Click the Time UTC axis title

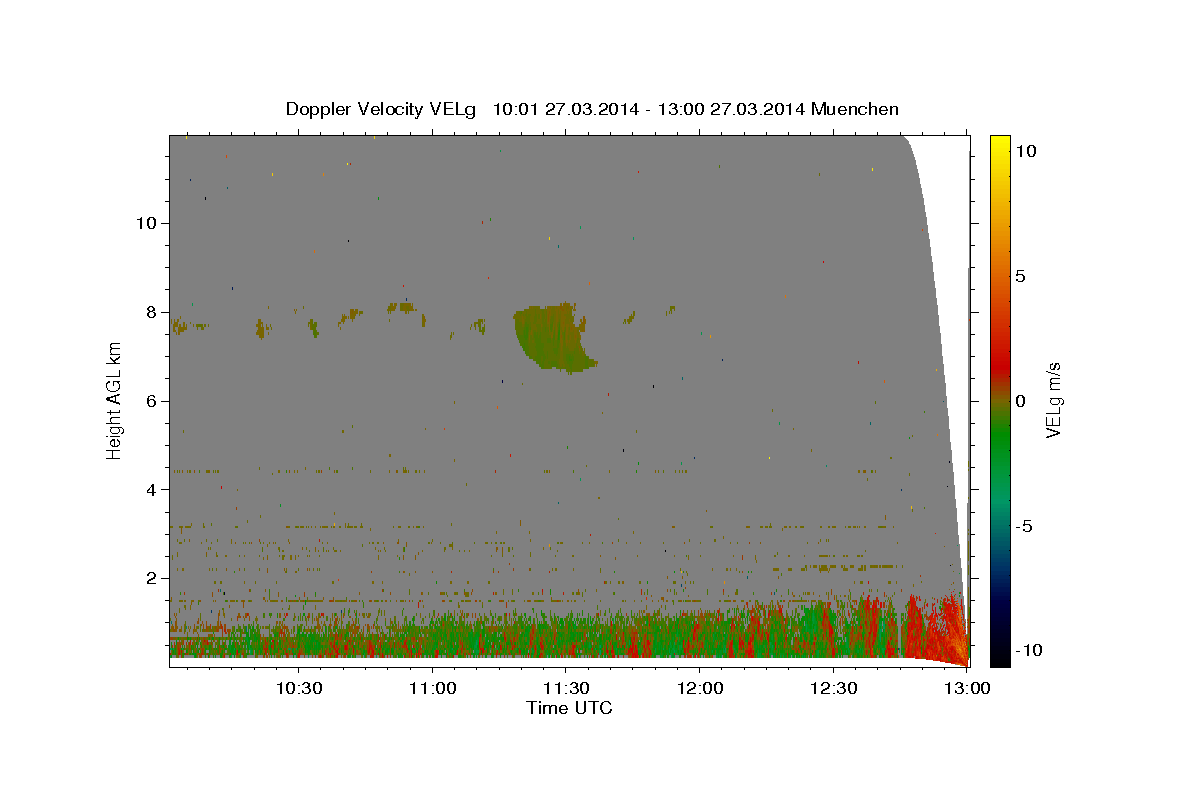[569, 708]
